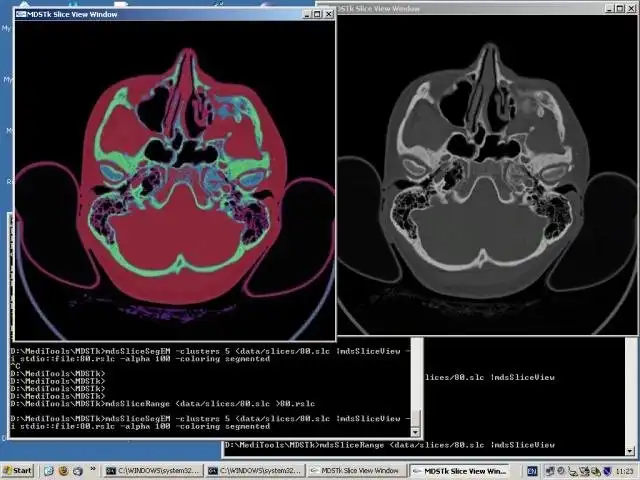
Task: Click the background console's scrollbar down arrow
Action: [x=630, y=451]
